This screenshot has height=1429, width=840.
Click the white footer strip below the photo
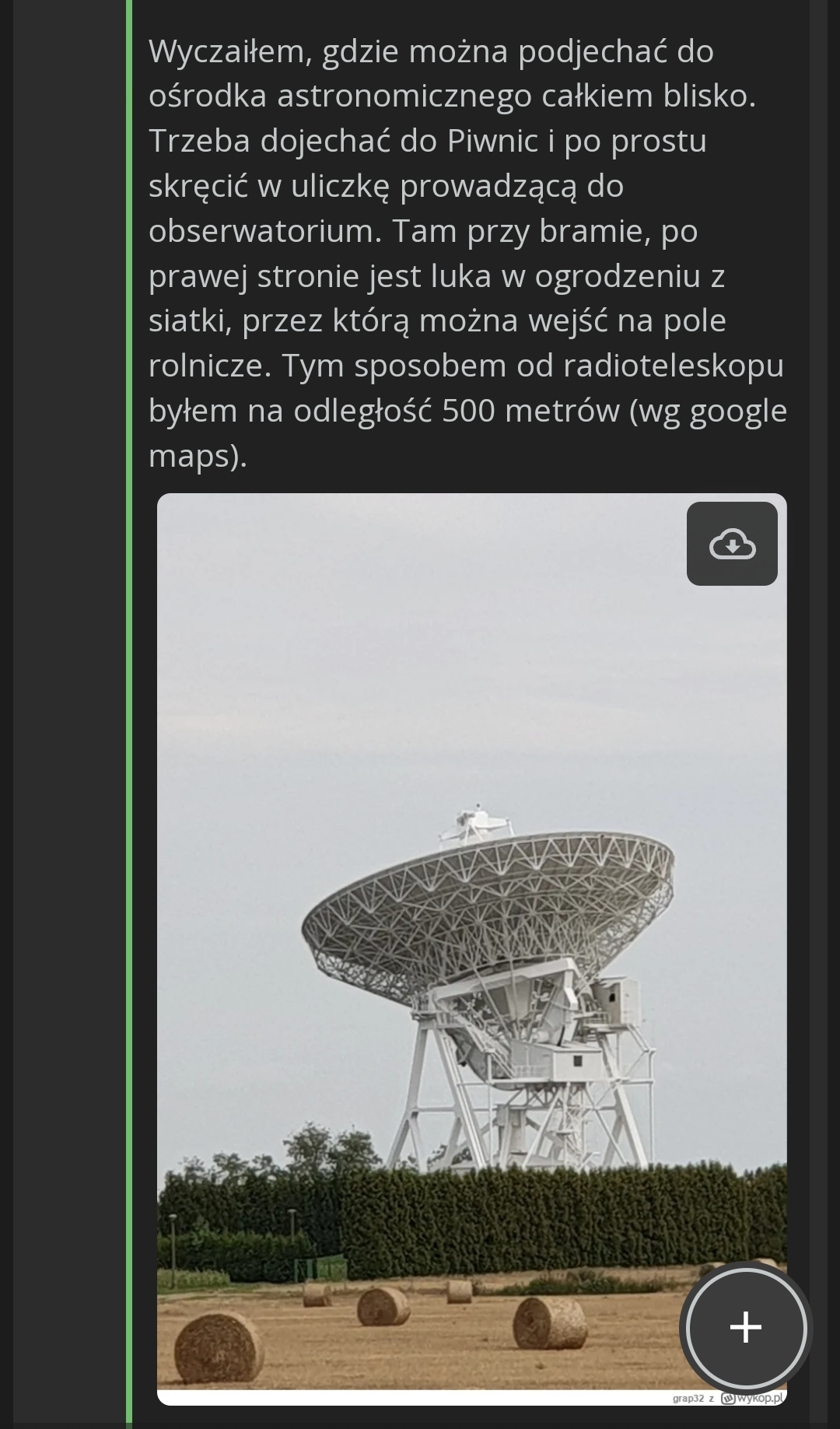coord(471,1398)
